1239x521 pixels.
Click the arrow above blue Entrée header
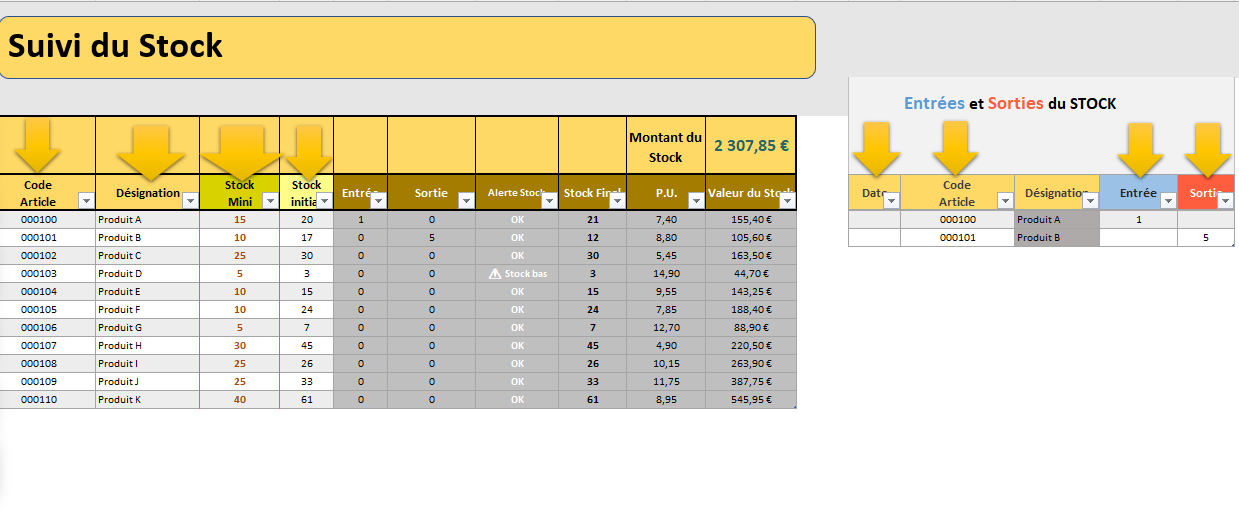[1140, 149]
